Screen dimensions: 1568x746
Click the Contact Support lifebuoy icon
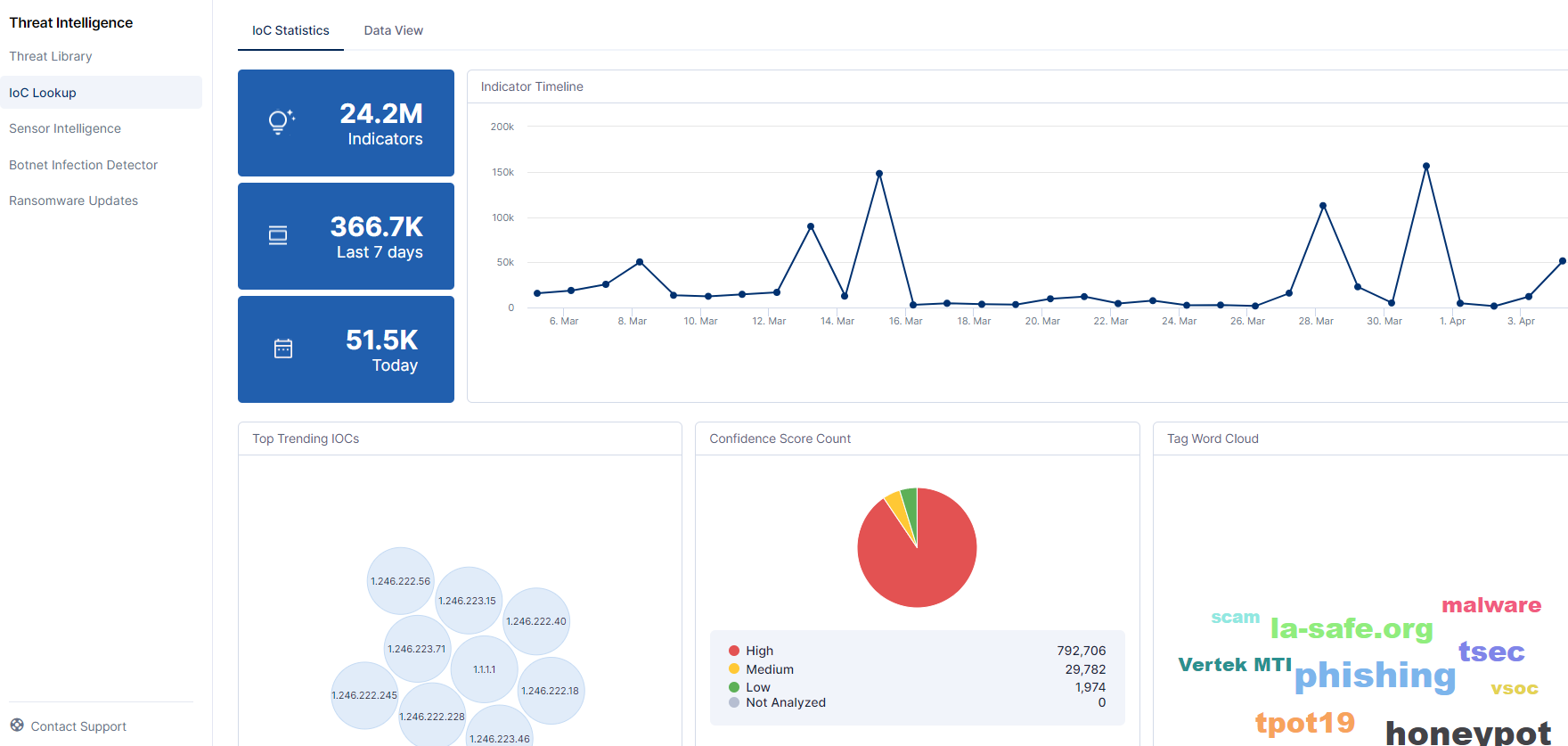(x=17, y=726)
